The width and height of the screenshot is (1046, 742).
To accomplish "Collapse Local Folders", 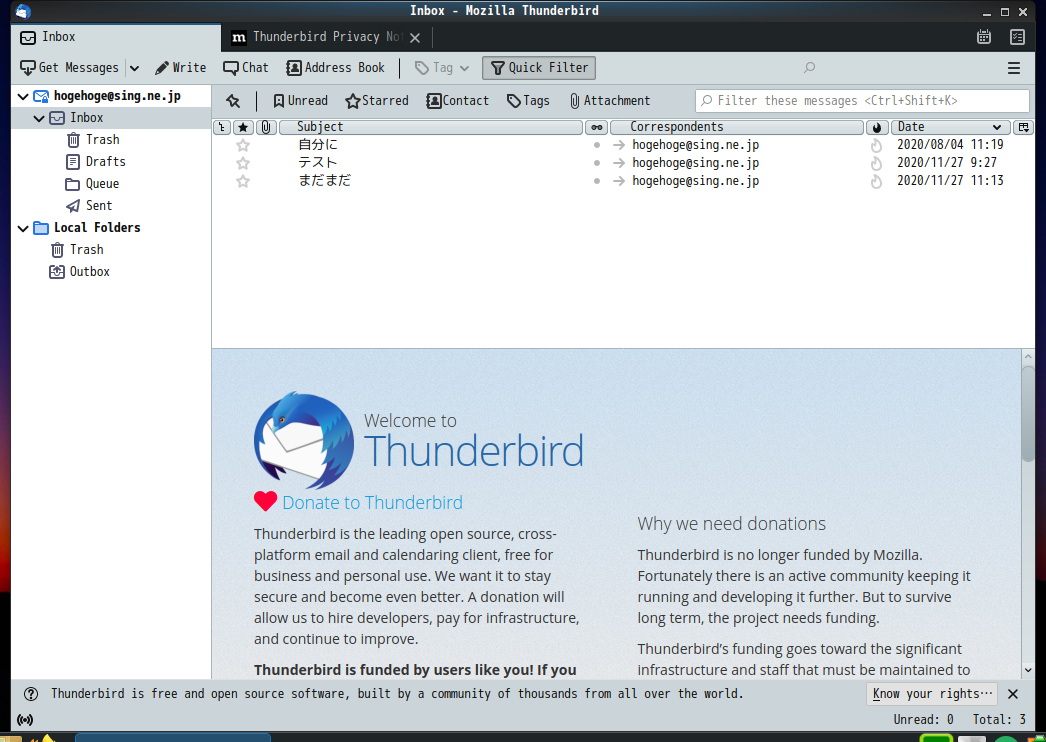I will pyautogui.click(x=23, y=228).
